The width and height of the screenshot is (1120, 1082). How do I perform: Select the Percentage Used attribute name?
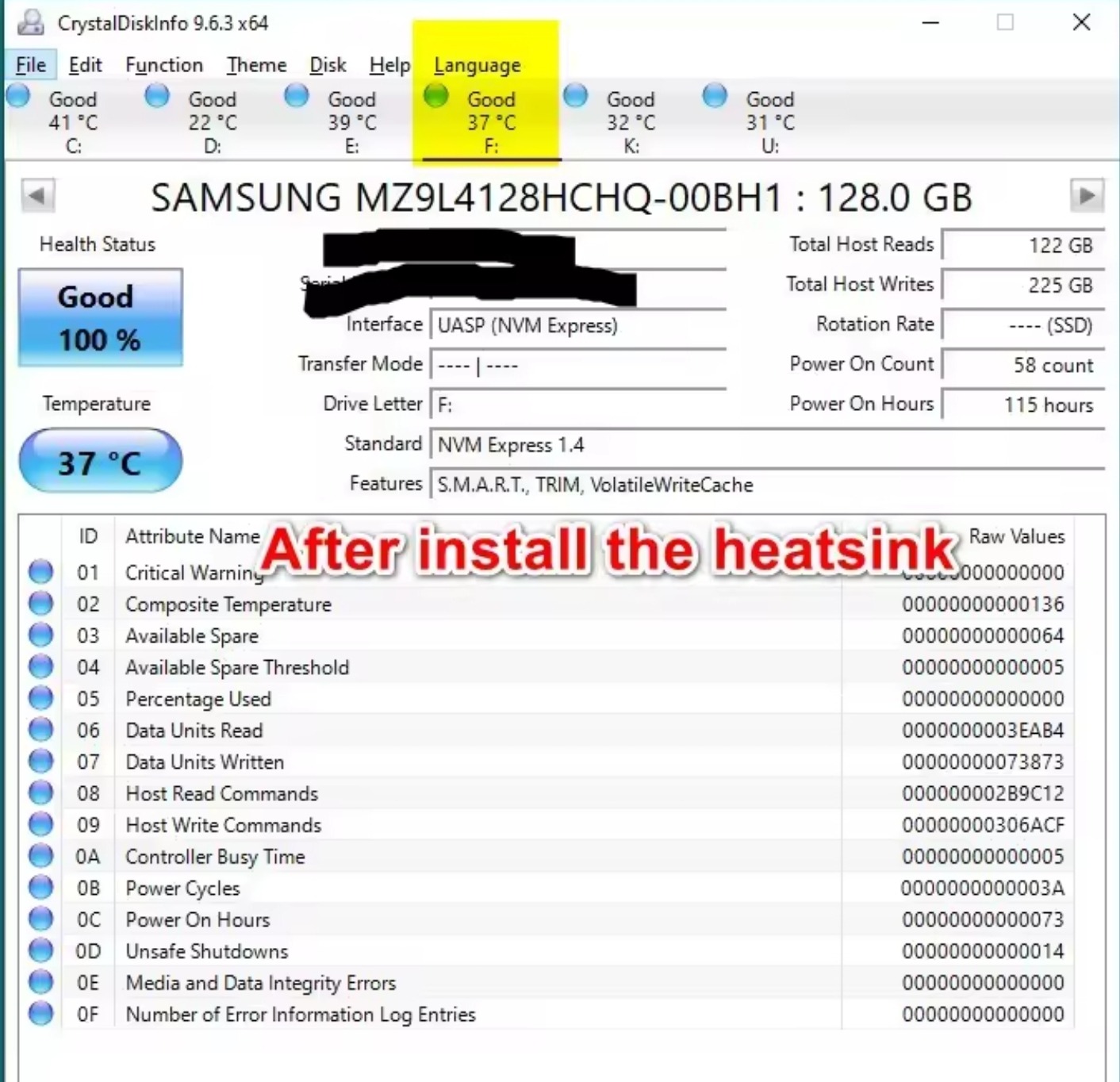coord(198,699)
